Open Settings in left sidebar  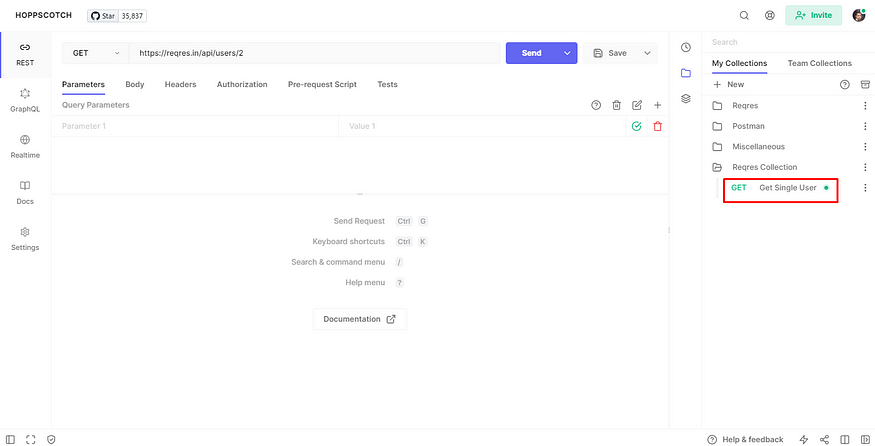click(25, 239)
